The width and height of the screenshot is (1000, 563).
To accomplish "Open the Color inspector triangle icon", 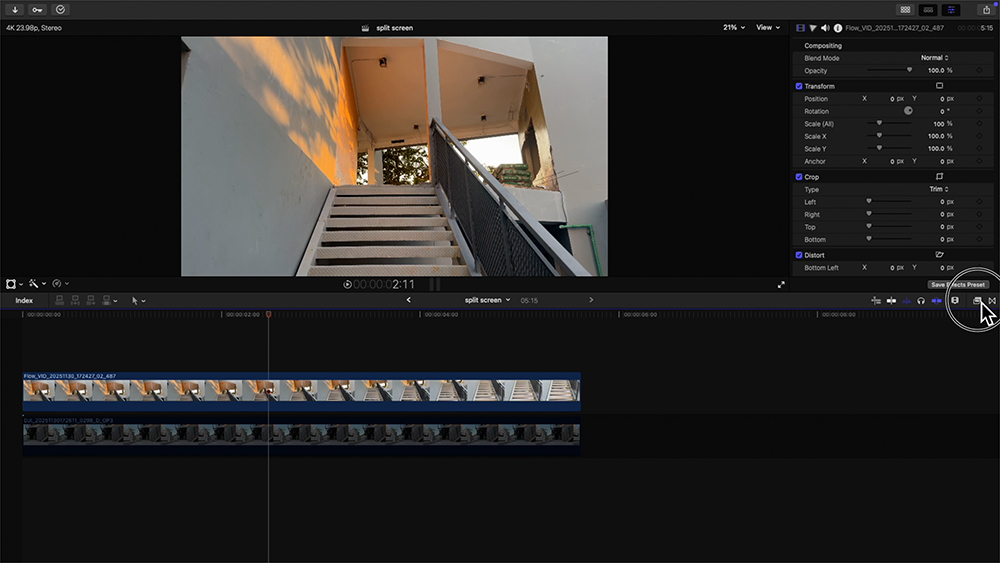I will [x=812, y=28].
